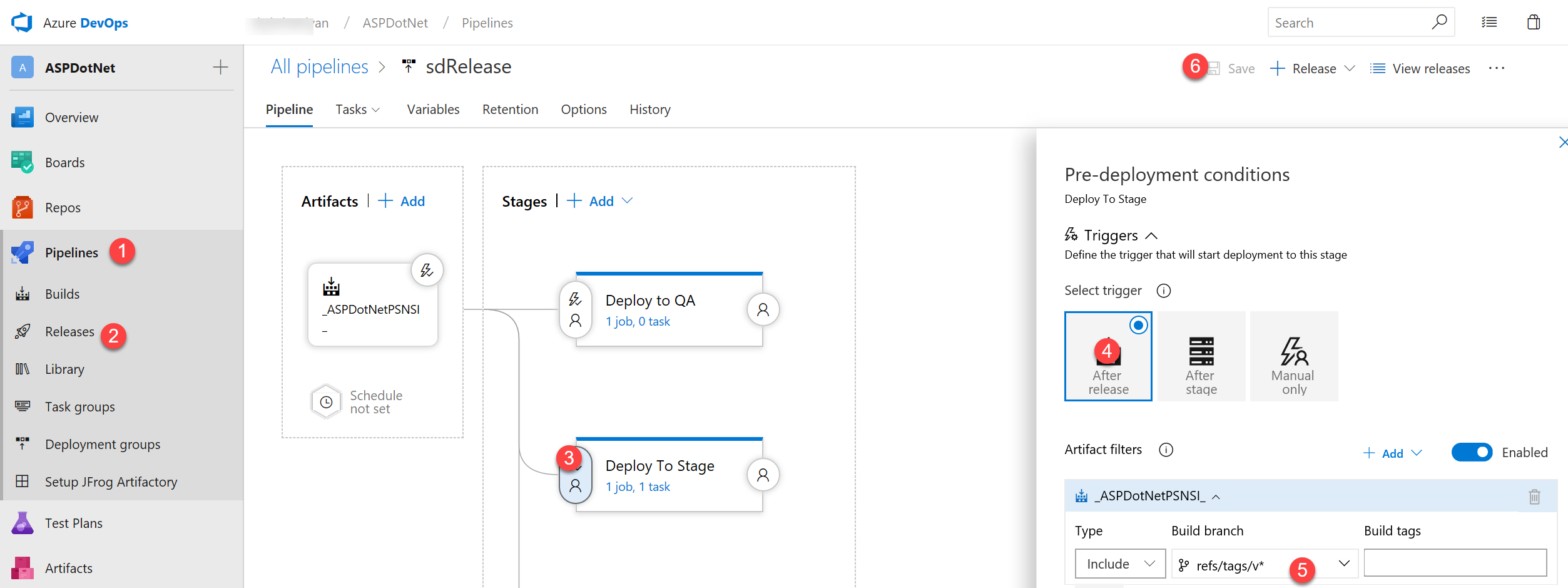Go to All pipelines link
Viewport: 1568px width, 588px height.
[319, 66]
